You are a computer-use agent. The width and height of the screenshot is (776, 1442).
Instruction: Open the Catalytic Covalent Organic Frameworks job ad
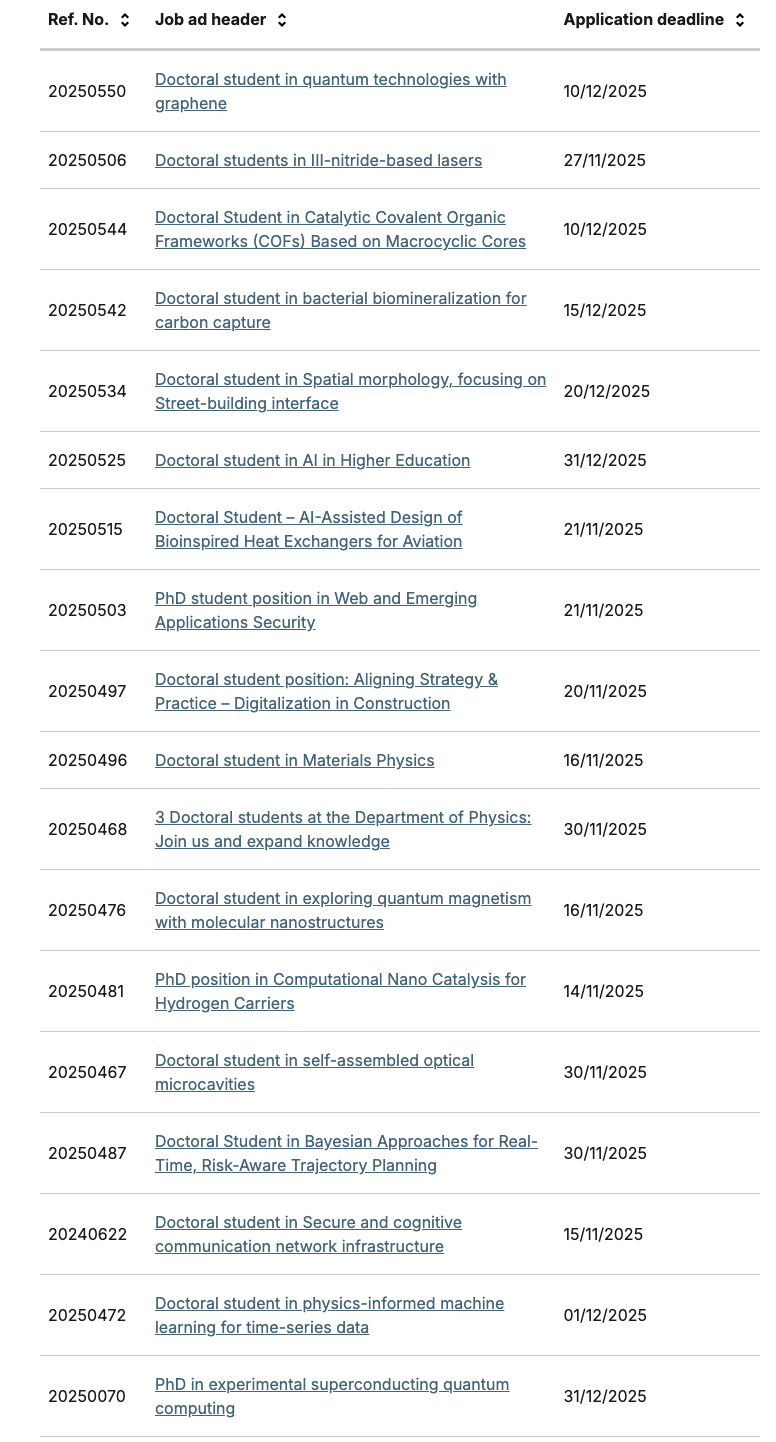point(340,229)
